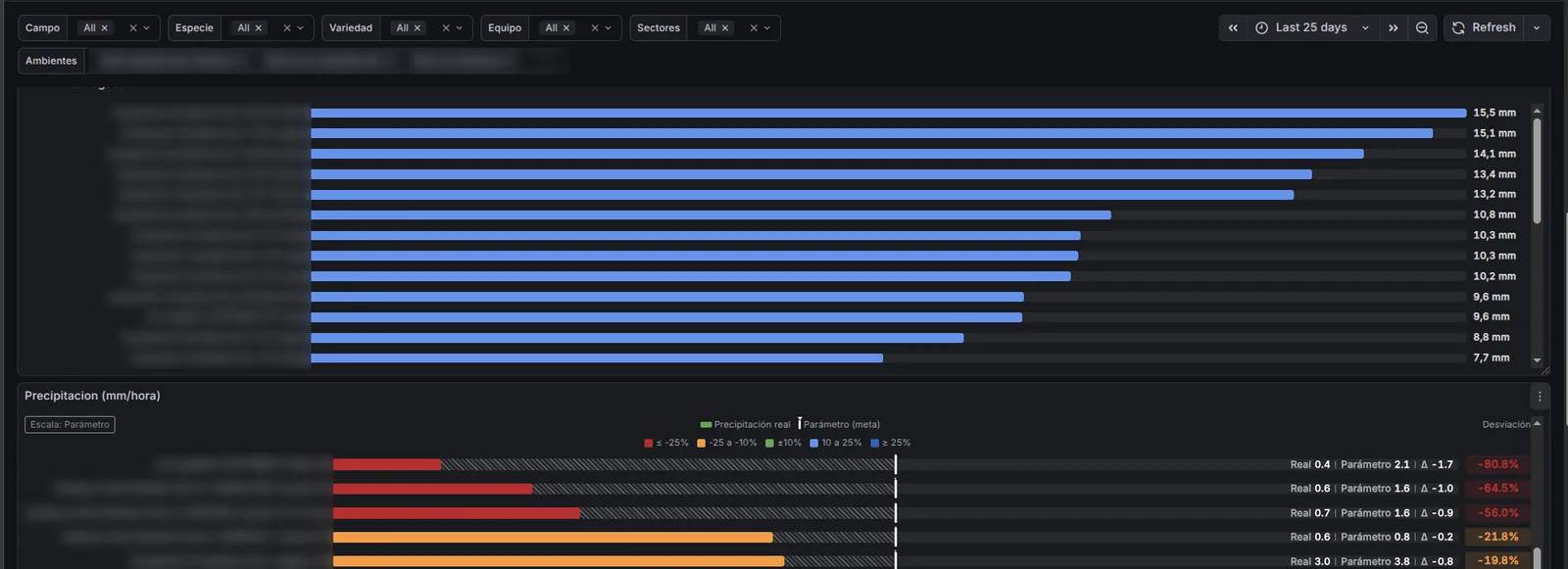Open the Precipitacion panel three-dot menu
This screenshot has width=1568, height=569.
pos(1540,397)
